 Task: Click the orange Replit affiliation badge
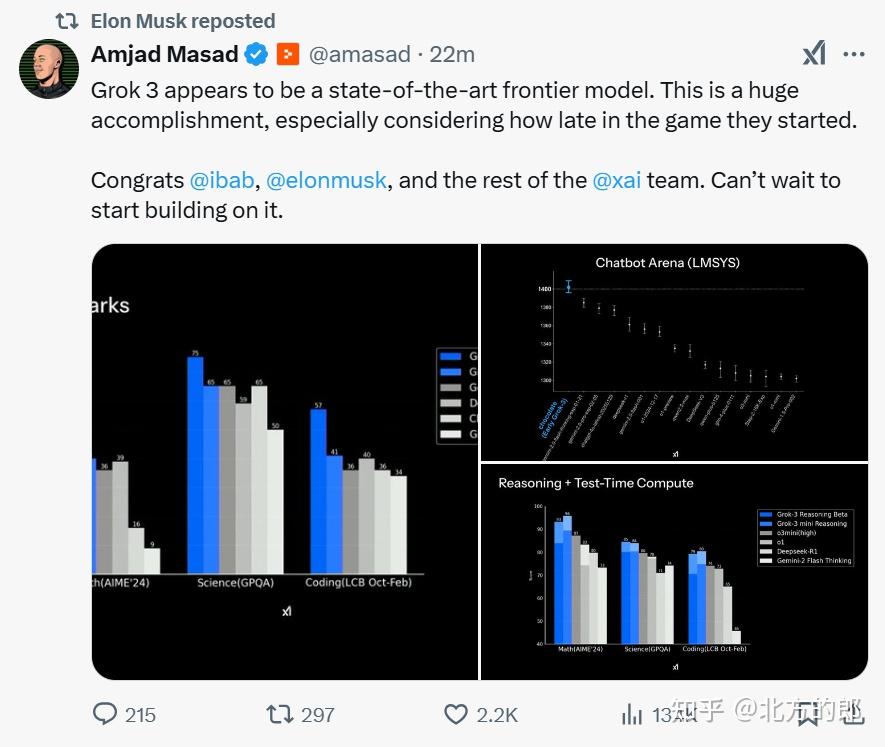click(x=288, y=54)
